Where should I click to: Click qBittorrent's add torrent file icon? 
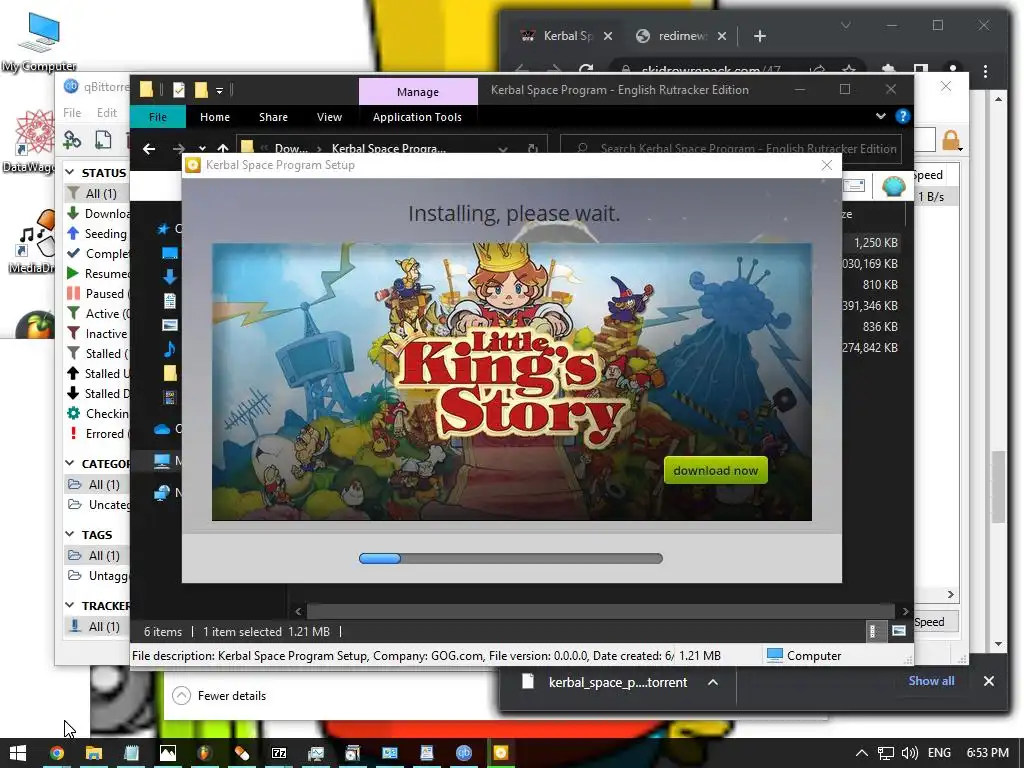(x=103, y=139)
